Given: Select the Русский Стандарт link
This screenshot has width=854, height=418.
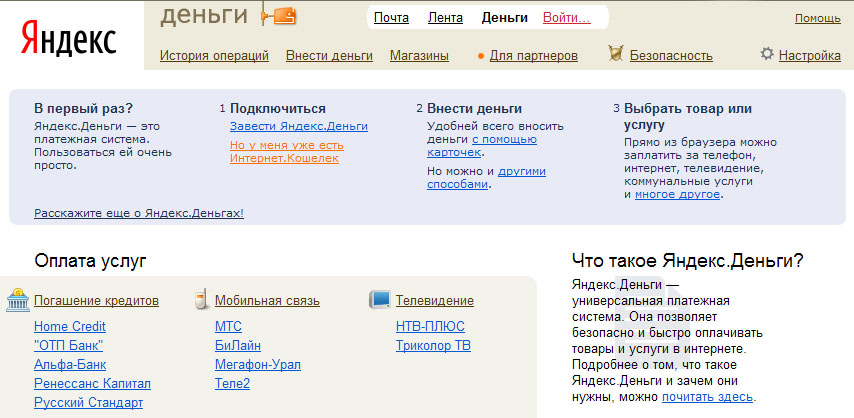Looking at the screenshot, I should tap(88, 403).
